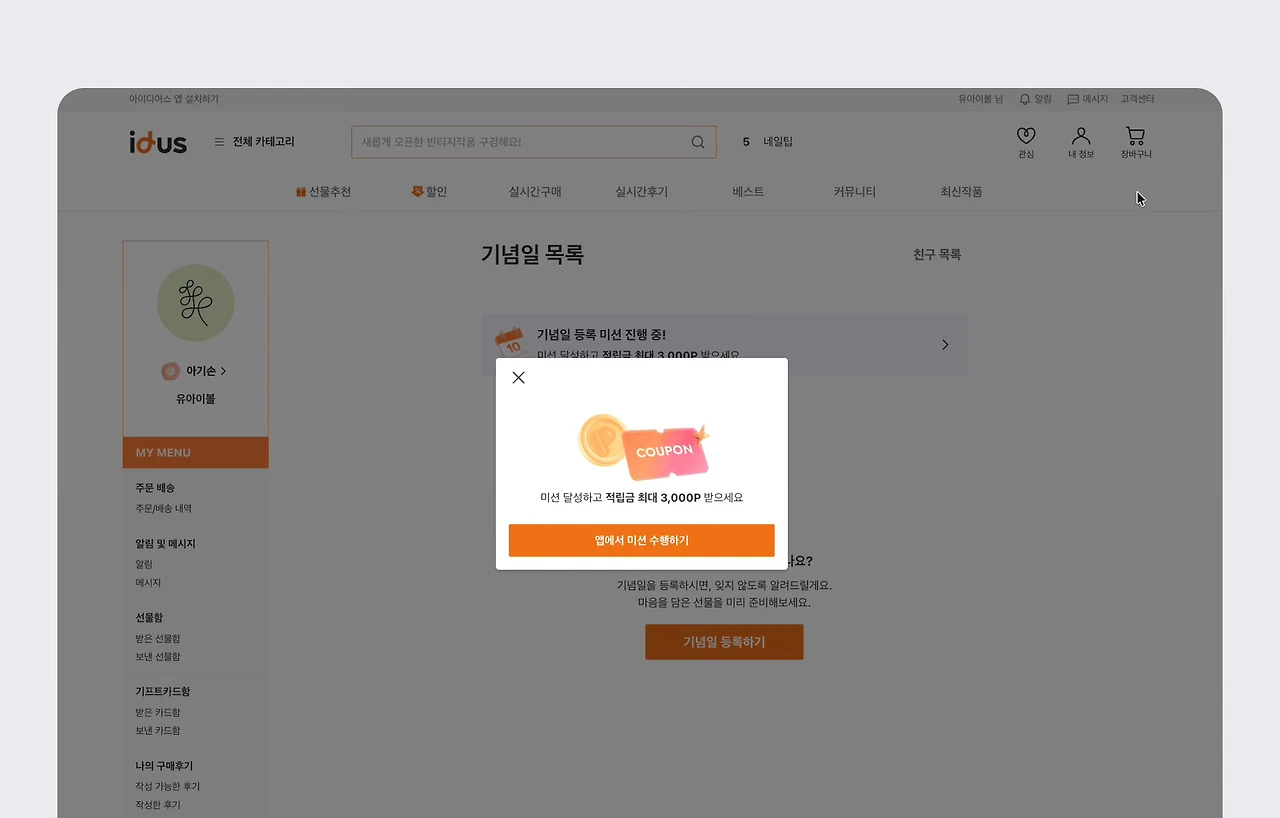Select the trending keyword 네일팁
The height and width of the screenshot is (818, 1280).
778,142
